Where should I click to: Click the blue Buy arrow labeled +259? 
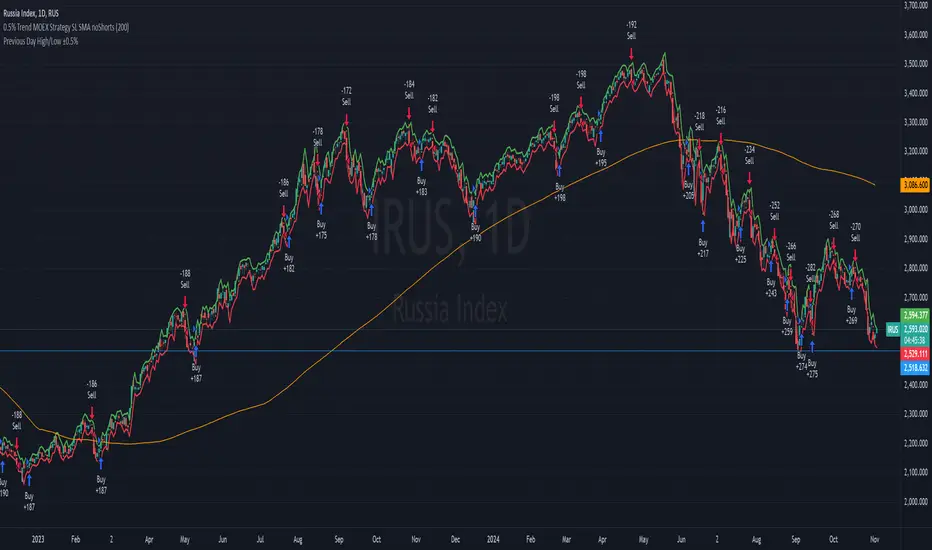[787, 306]
